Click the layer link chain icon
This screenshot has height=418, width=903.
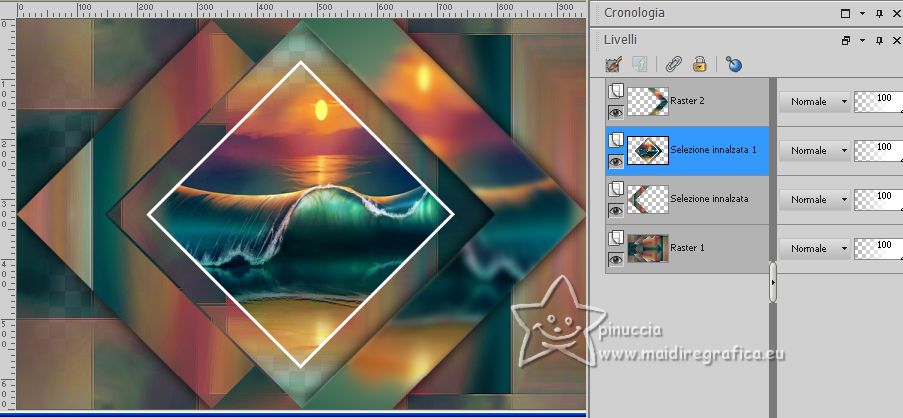tap(673, 64)
